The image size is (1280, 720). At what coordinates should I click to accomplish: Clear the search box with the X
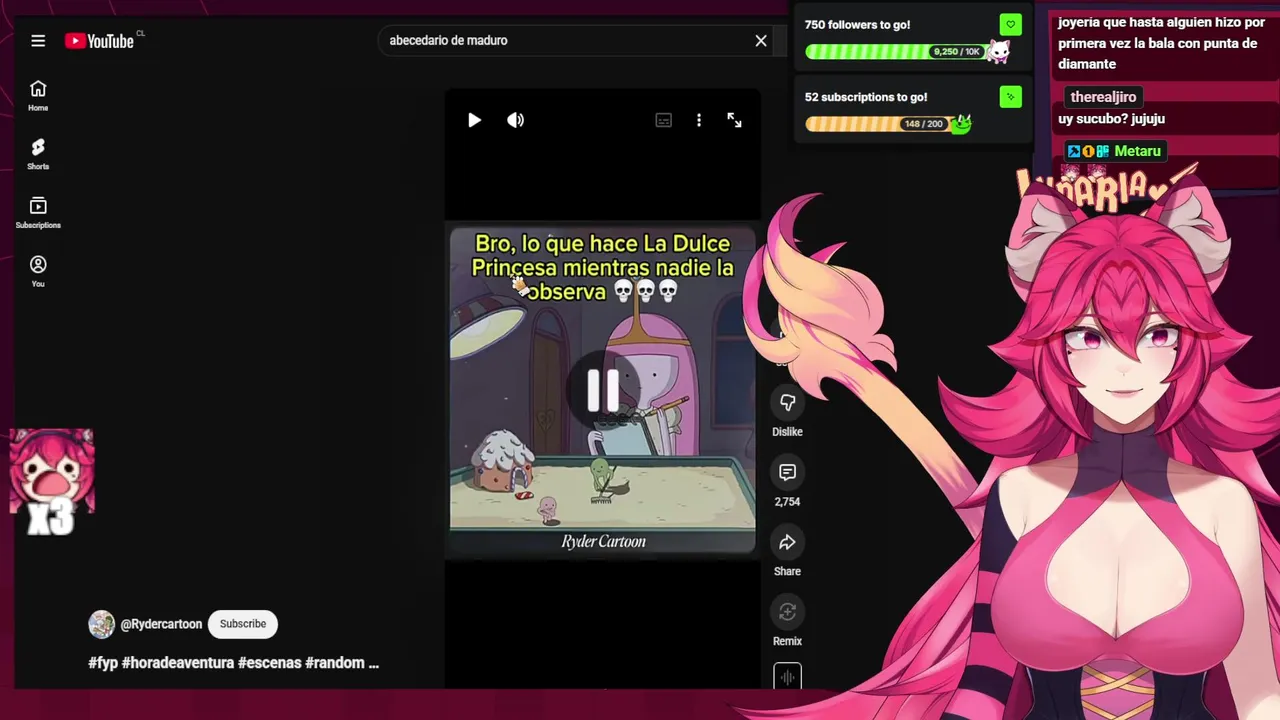click(761, 41)
